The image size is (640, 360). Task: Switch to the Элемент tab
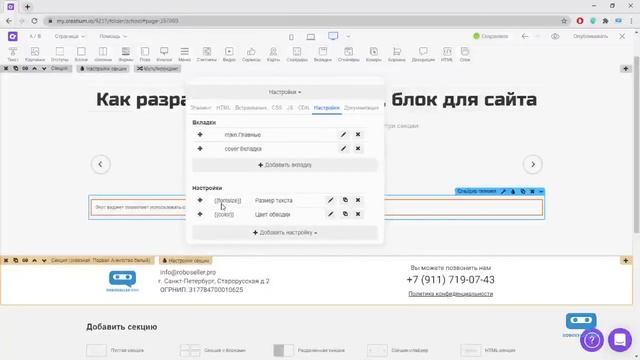click(201, 108)
